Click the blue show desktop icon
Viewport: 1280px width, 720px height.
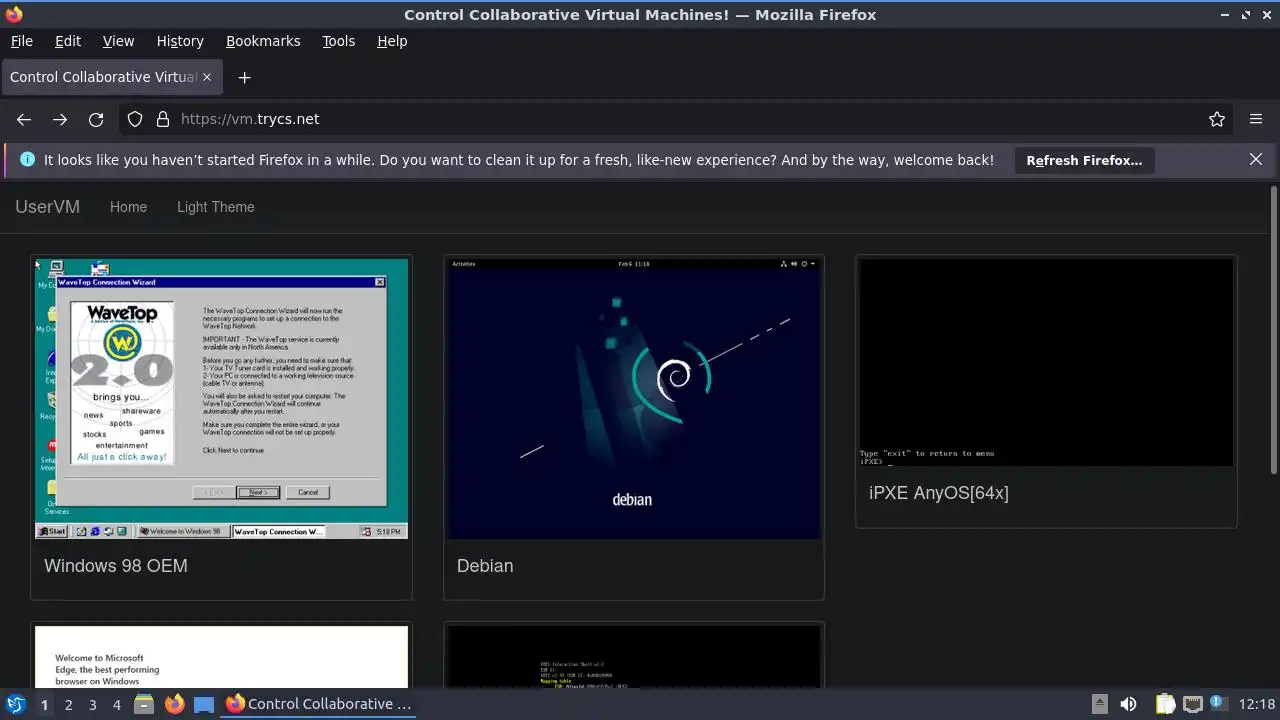pyautogui.click(x=204, y=704)
